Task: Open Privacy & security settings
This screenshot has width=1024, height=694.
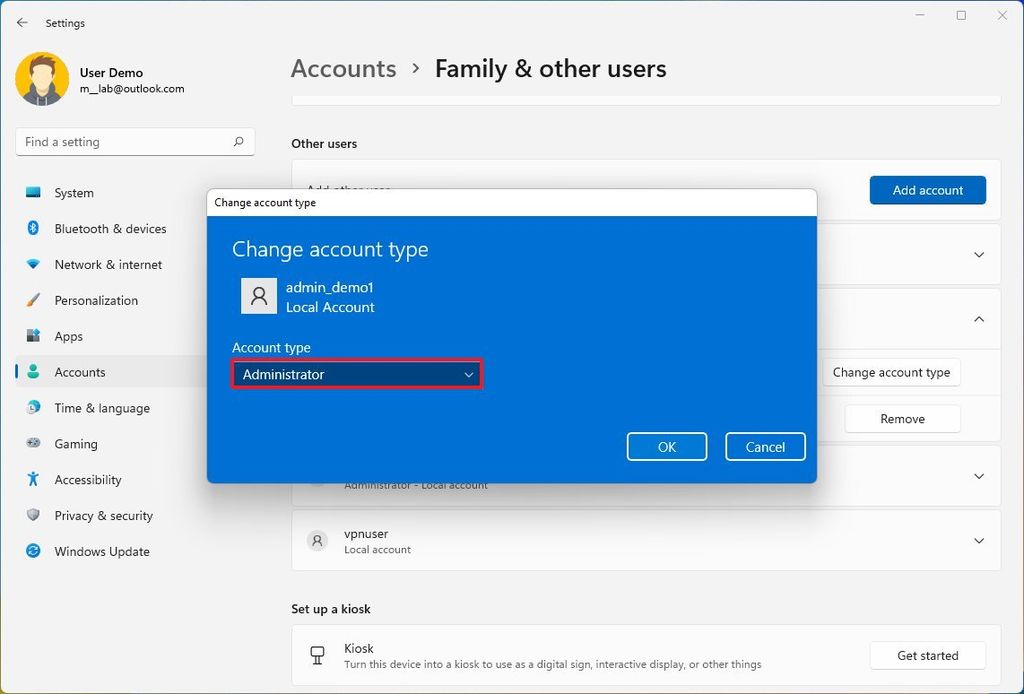Action: pyautogui.click(x=105, y=515)
